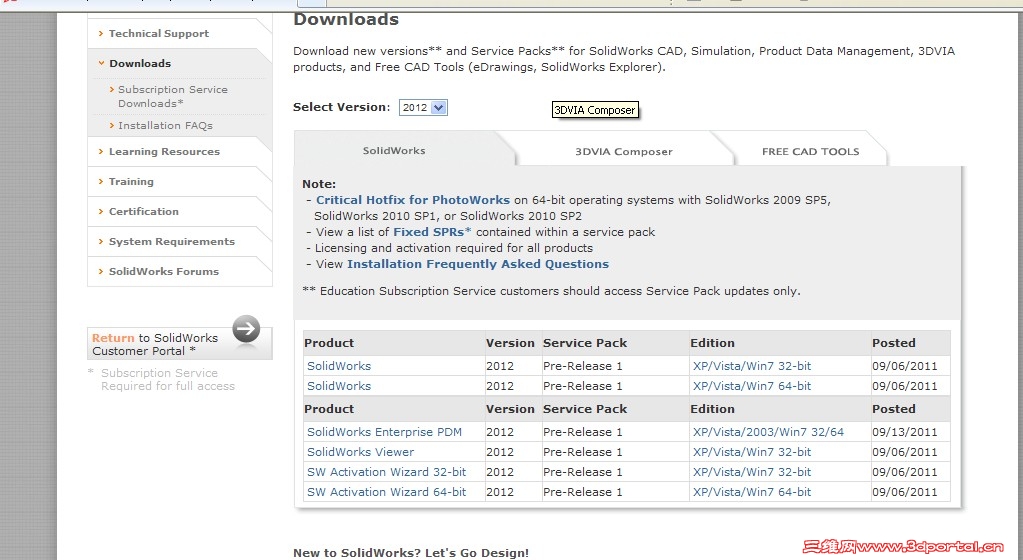
Task: Switch to the FREE CAD TOOLS tab
Action: click(x=810, y=151)
